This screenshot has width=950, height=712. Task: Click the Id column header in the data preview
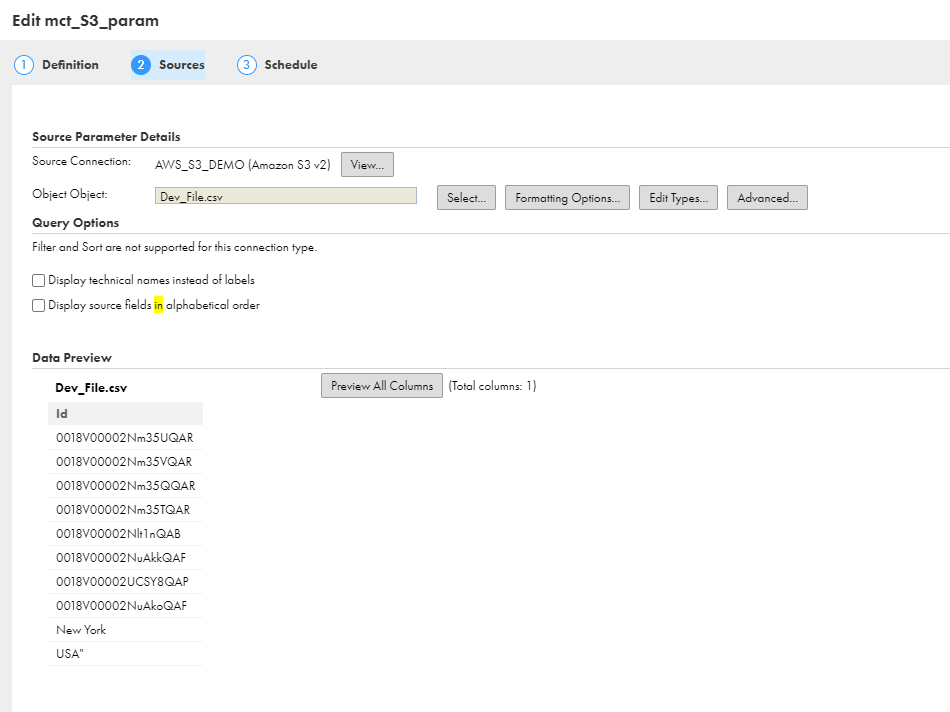pyautogui.click(x=125, y=414)
